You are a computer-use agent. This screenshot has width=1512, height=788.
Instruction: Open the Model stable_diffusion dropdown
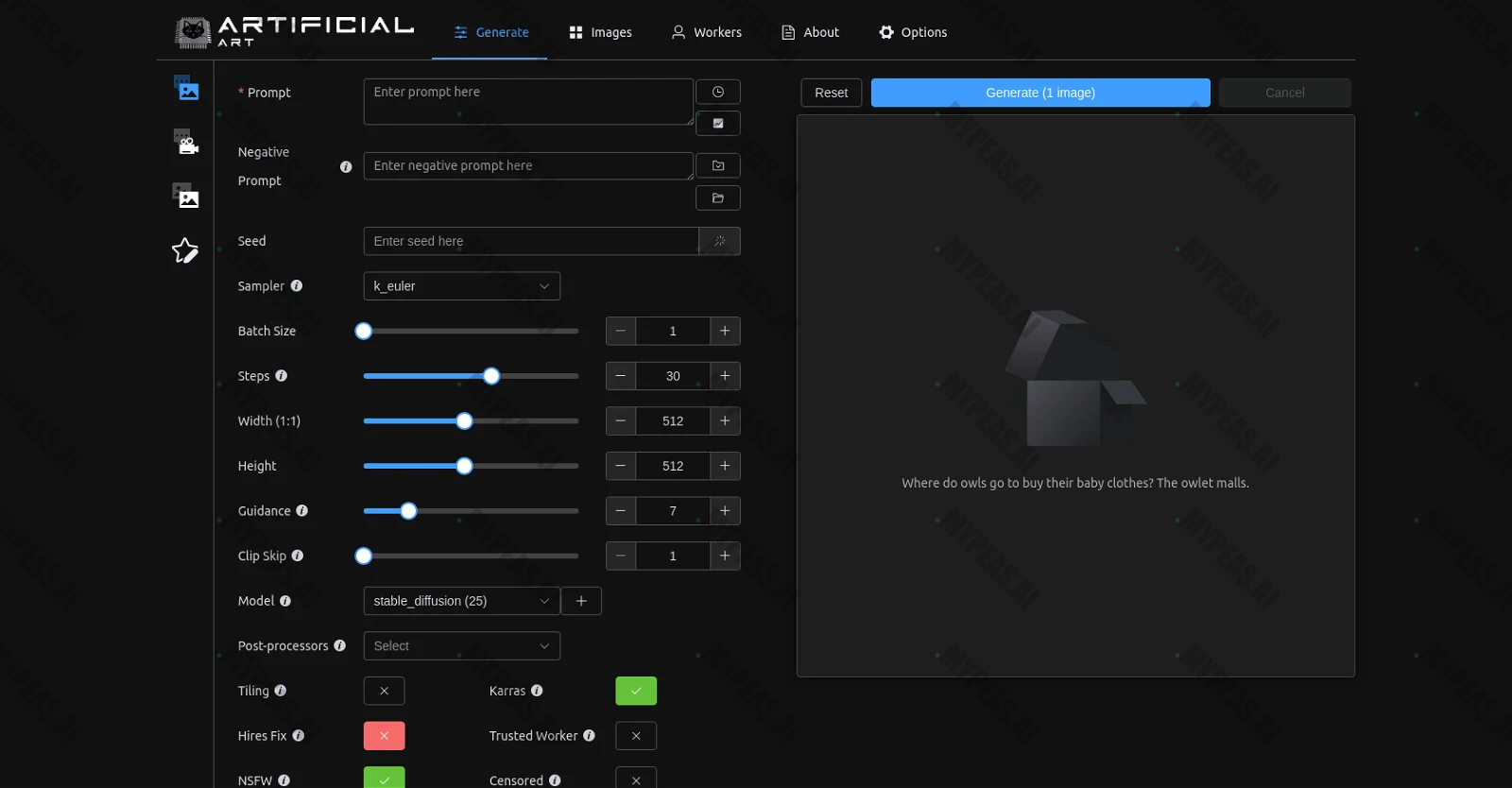(x=462, y=601)
